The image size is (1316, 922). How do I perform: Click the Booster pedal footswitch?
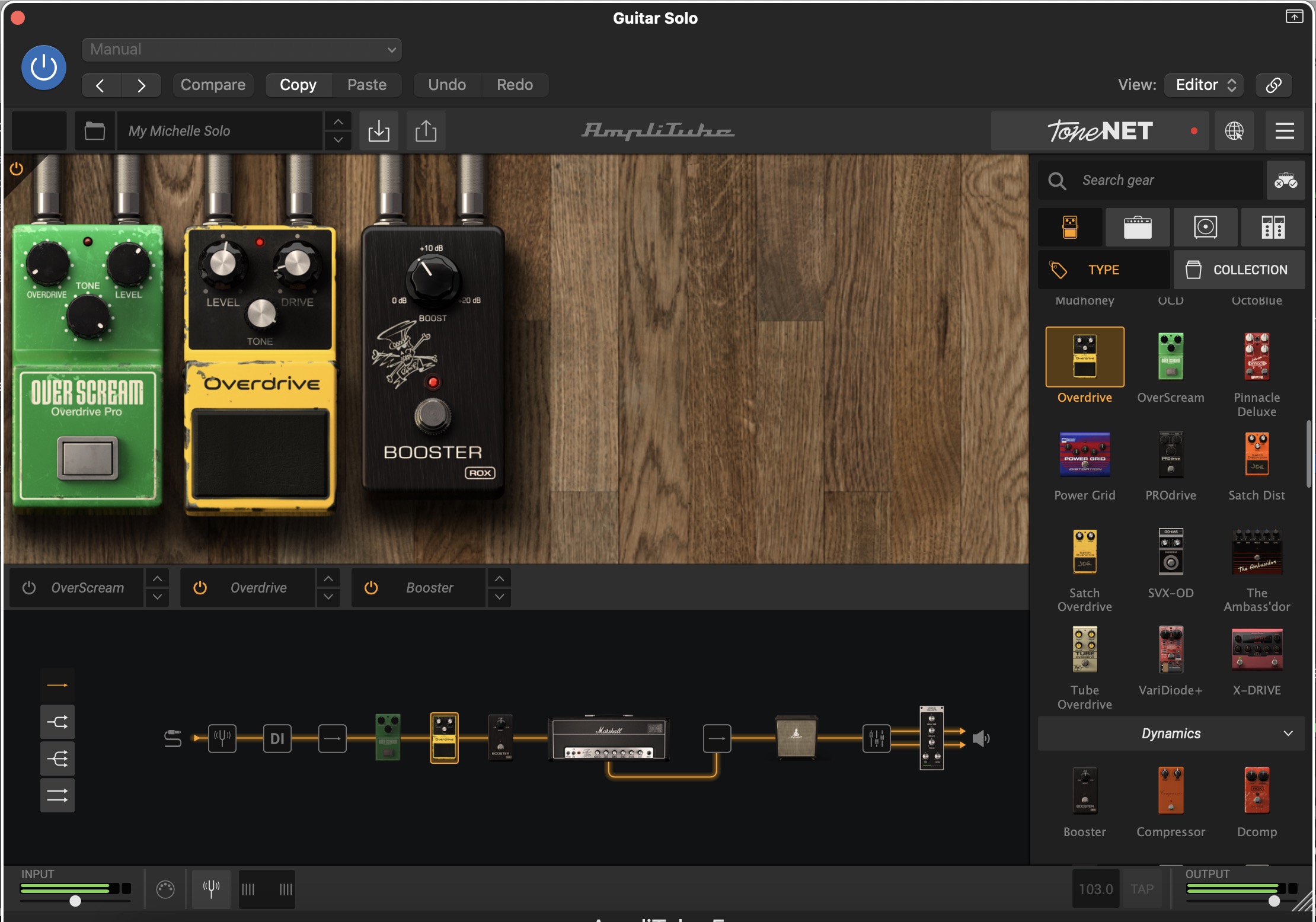(x=432, y=415)
